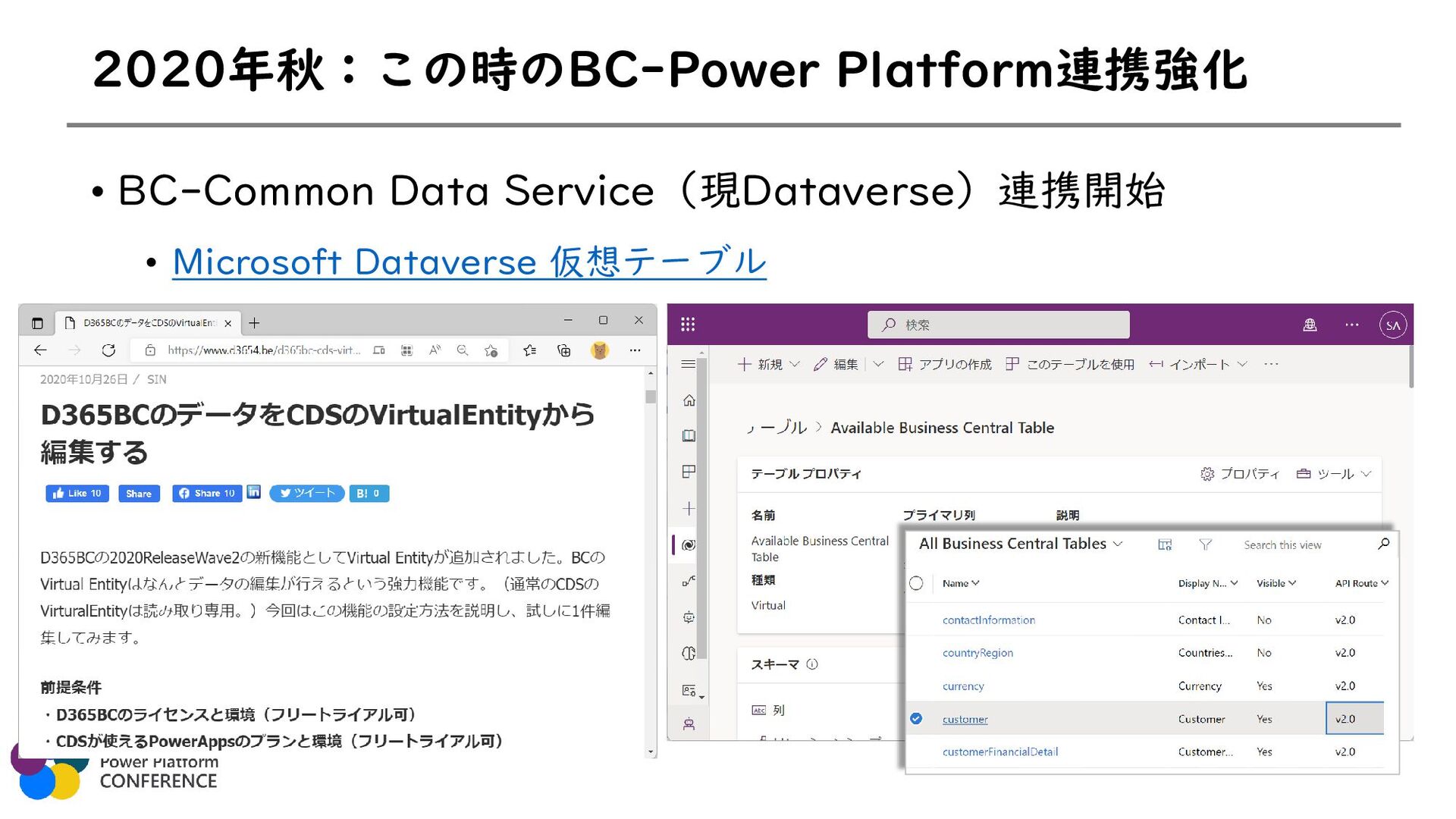Click edit columns icon in view

click(1165, 544)
